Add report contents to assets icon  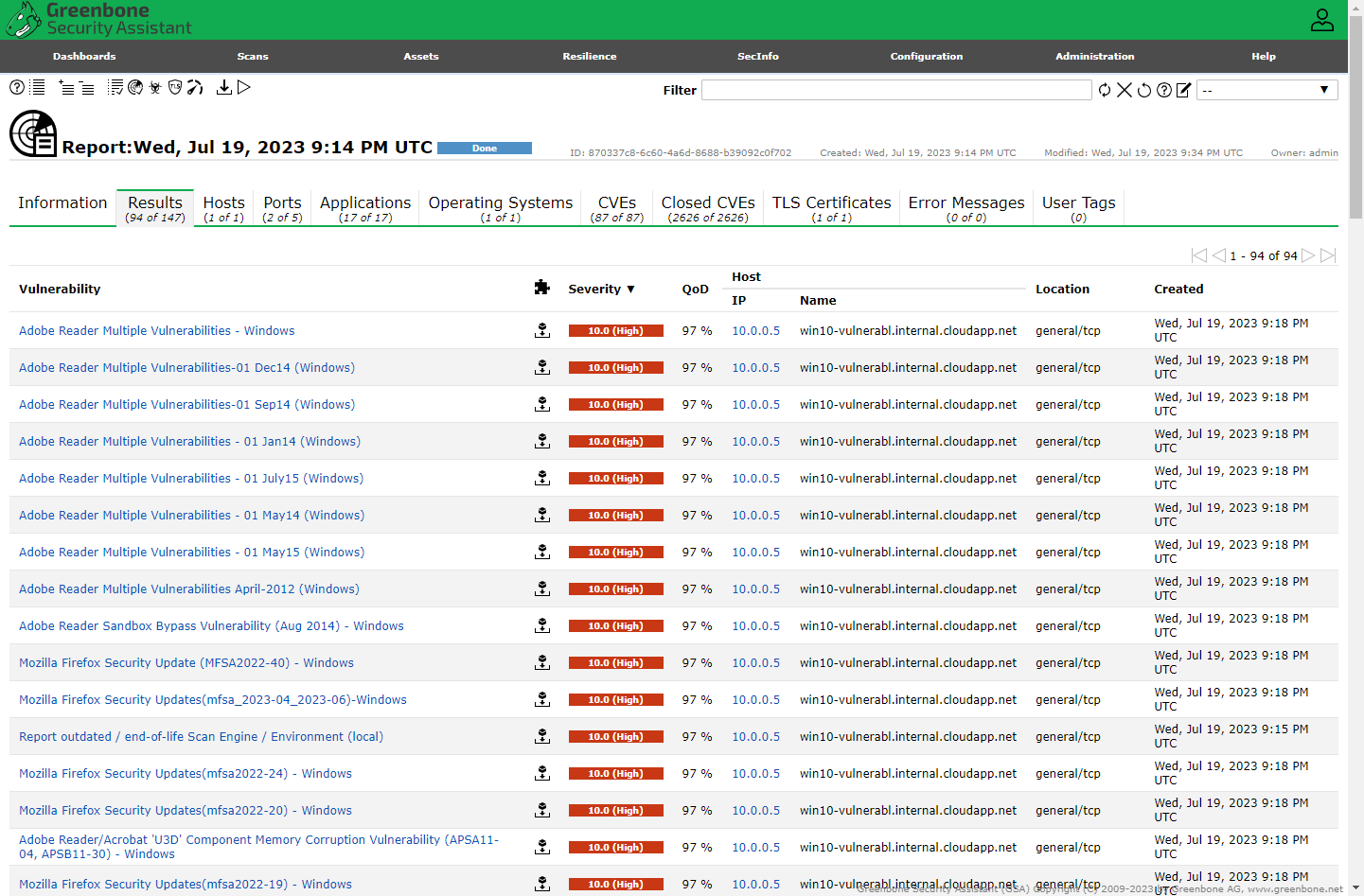[66, 88]
